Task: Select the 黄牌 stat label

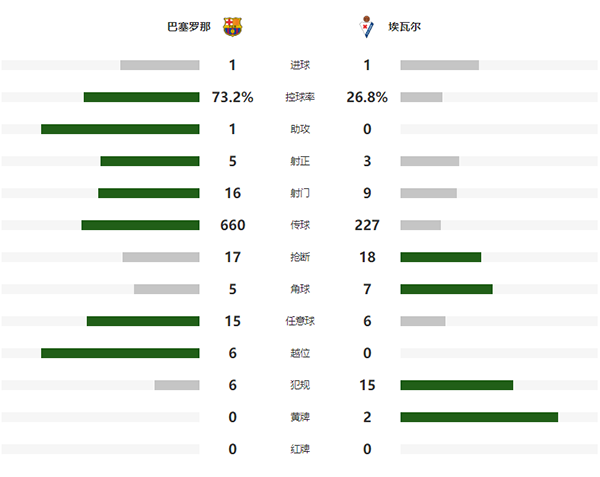Action: pyautogui.click(x=299, y=417)
